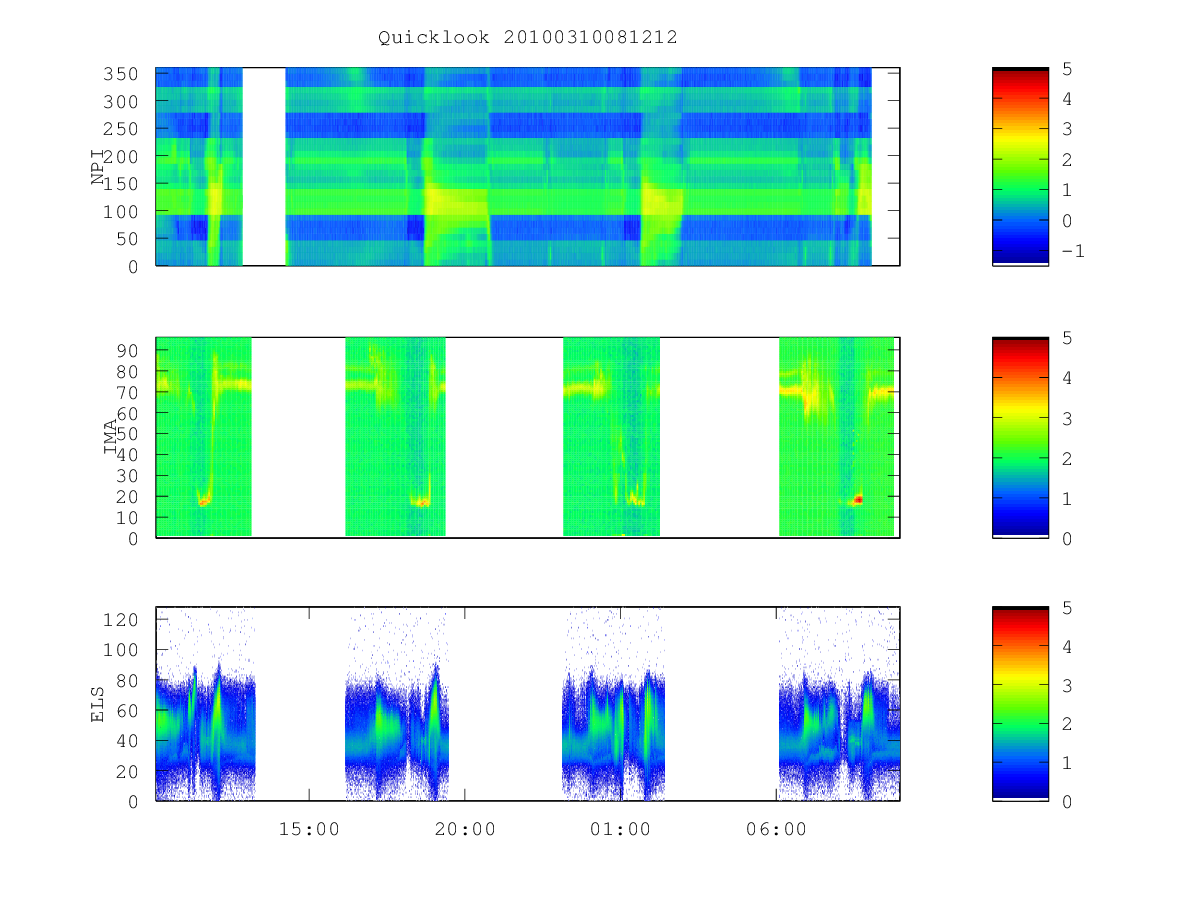This screenshot has height=900, width=1200.
Task: Click the 15:00 time axis label
Action: [x=309, y=829]
